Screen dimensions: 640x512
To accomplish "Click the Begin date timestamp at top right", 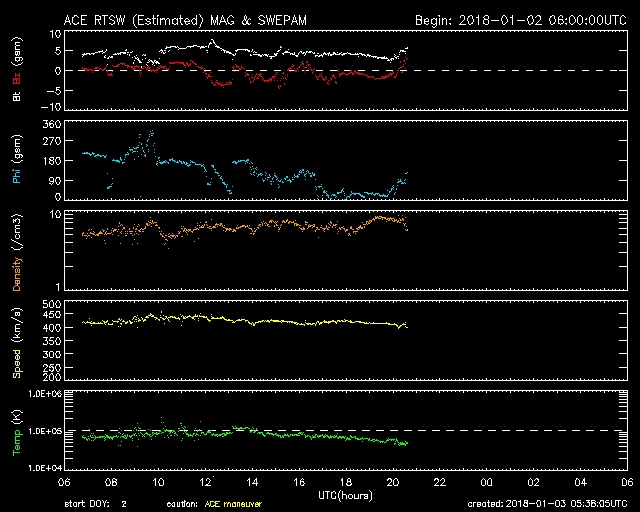I will pos(520,20).
